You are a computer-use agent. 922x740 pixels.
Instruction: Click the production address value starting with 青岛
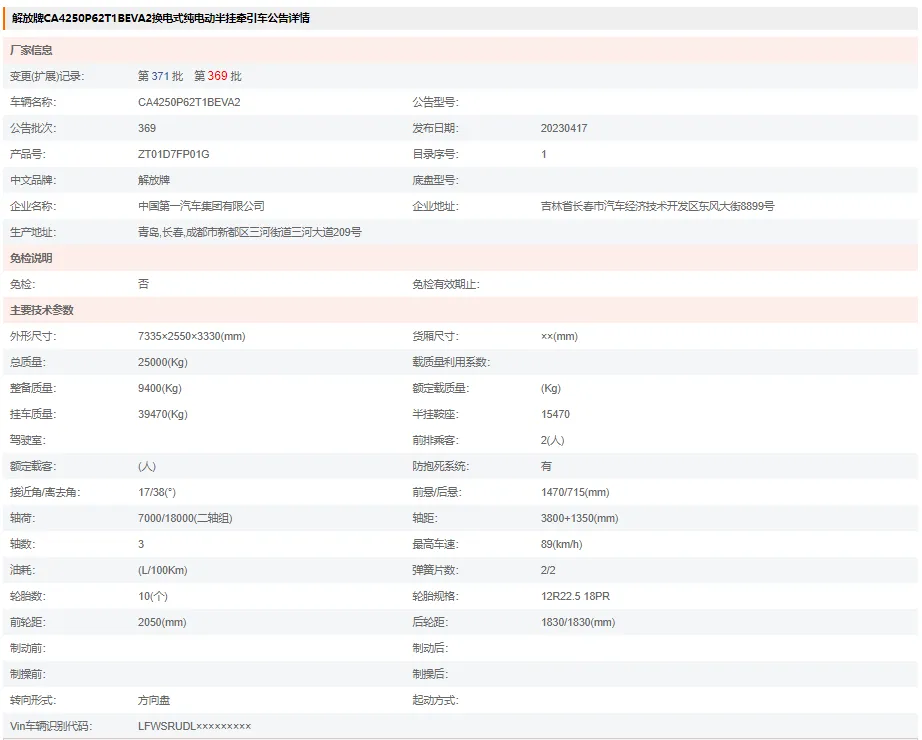pos(249,232)
